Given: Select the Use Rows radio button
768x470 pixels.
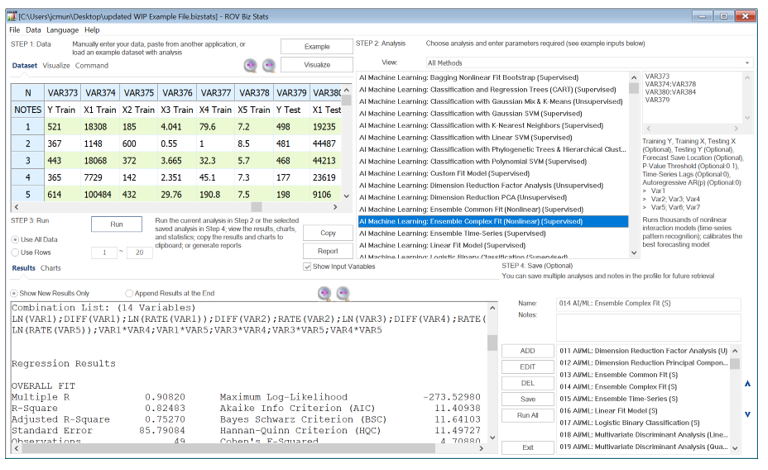Looking at the screenshot, I should click(x=15, y=252).
